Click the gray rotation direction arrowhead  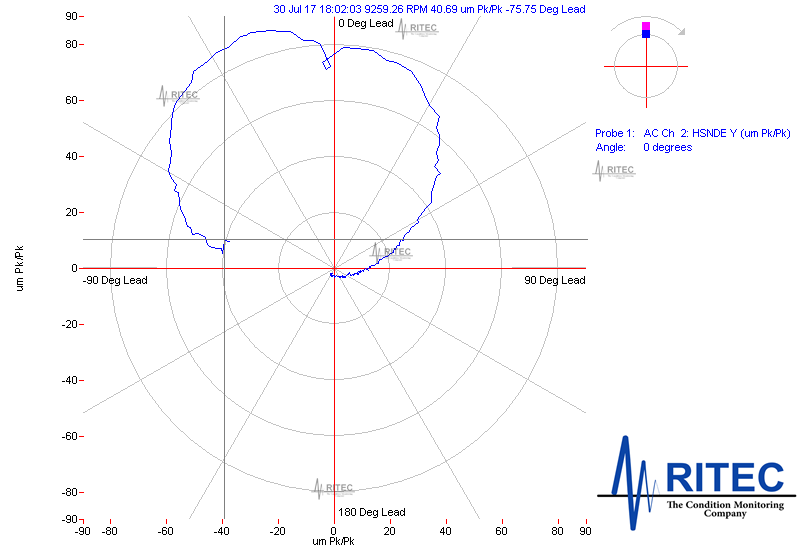point(681,32)
